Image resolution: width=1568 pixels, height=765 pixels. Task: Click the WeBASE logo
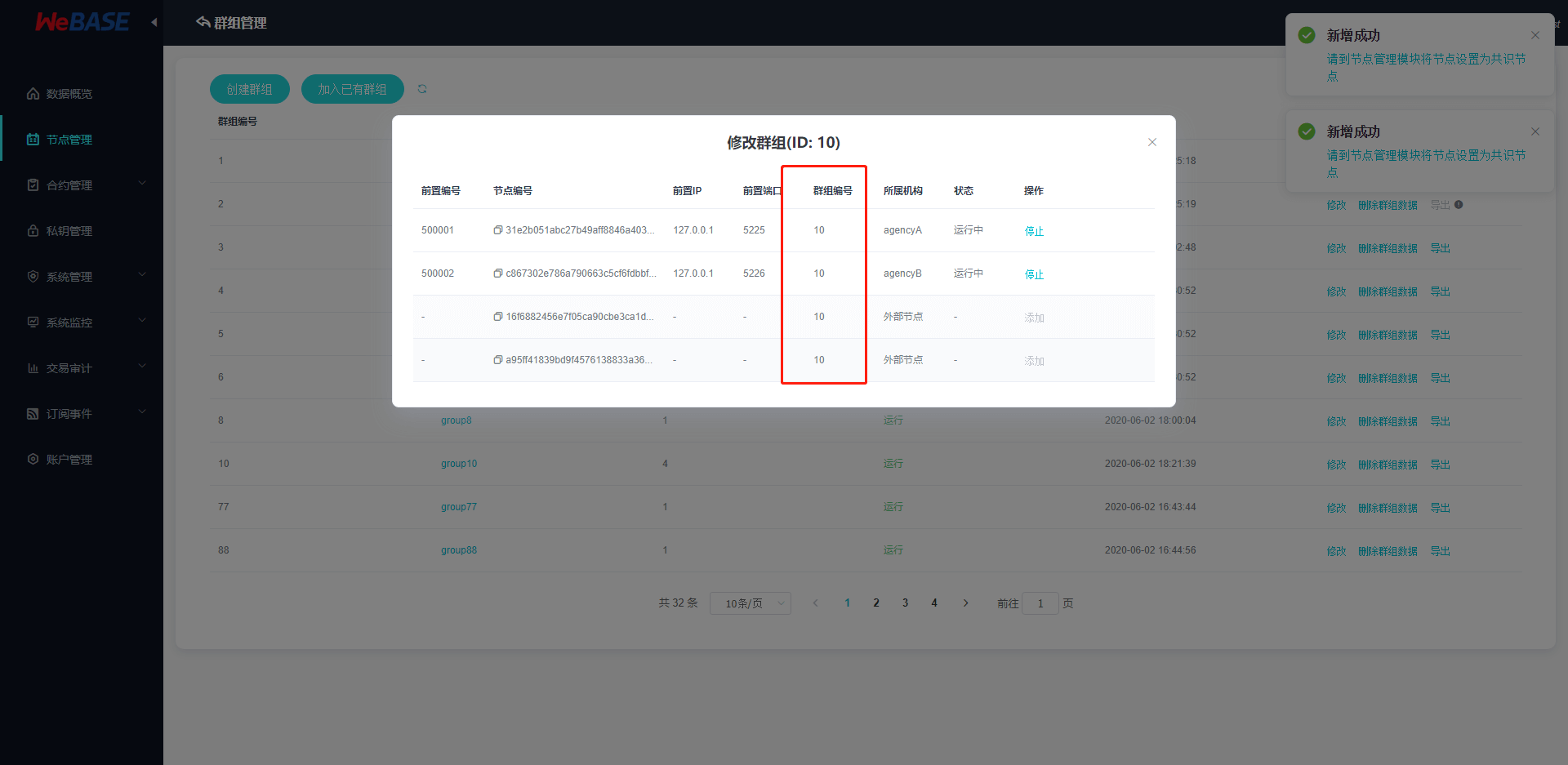coord(82,22)
